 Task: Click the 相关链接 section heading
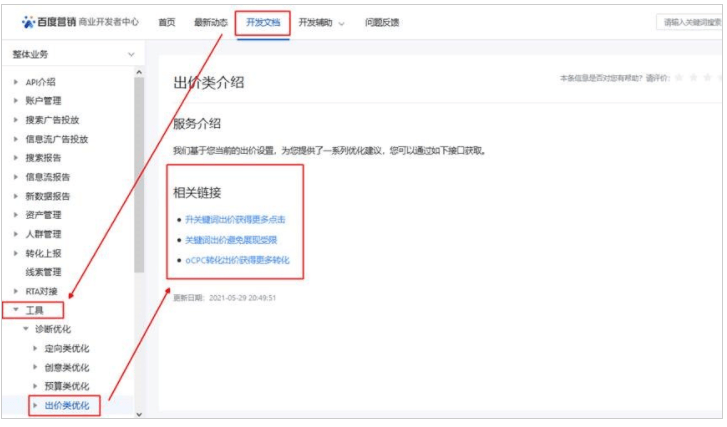(x=197, y=192)
